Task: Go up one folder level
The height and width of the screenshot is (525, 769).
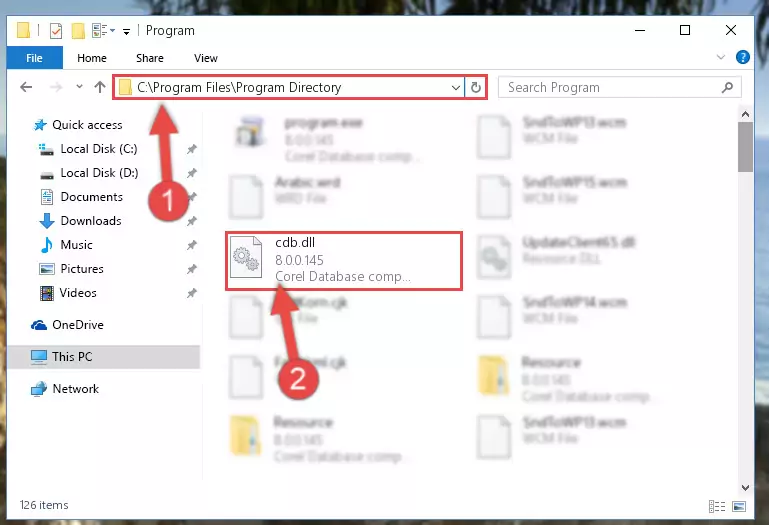Action: point(100,87)
